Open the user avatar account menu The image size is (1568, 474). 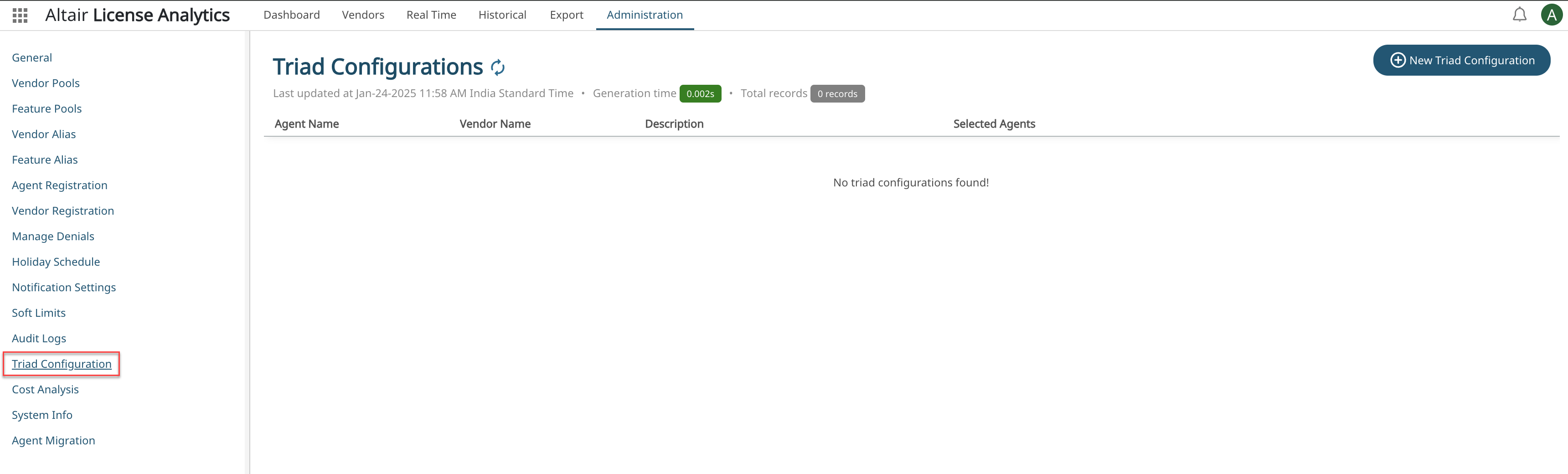tap(1552, 15)
